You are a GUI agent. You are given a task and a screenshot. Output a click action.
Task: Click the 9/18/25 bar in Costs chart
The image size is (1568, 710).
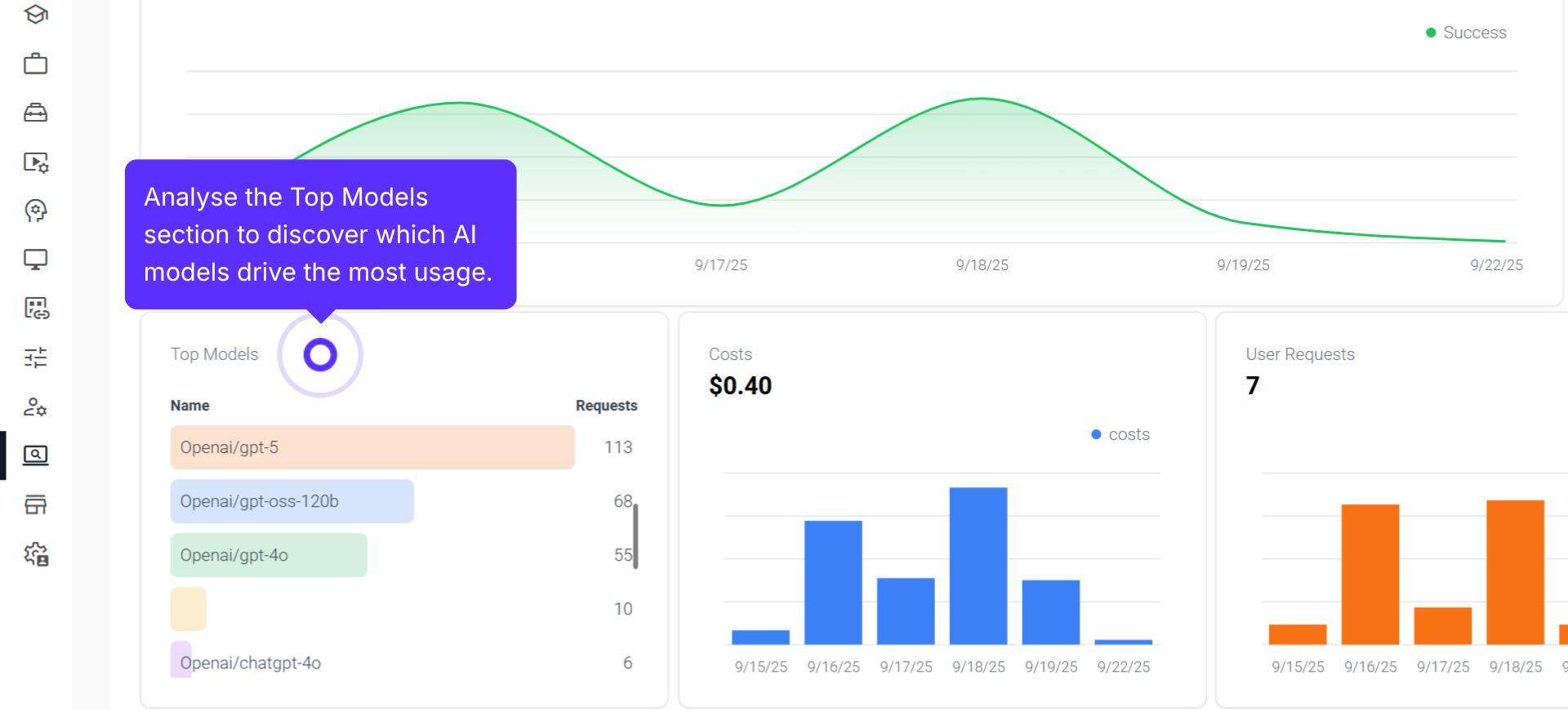978,566
